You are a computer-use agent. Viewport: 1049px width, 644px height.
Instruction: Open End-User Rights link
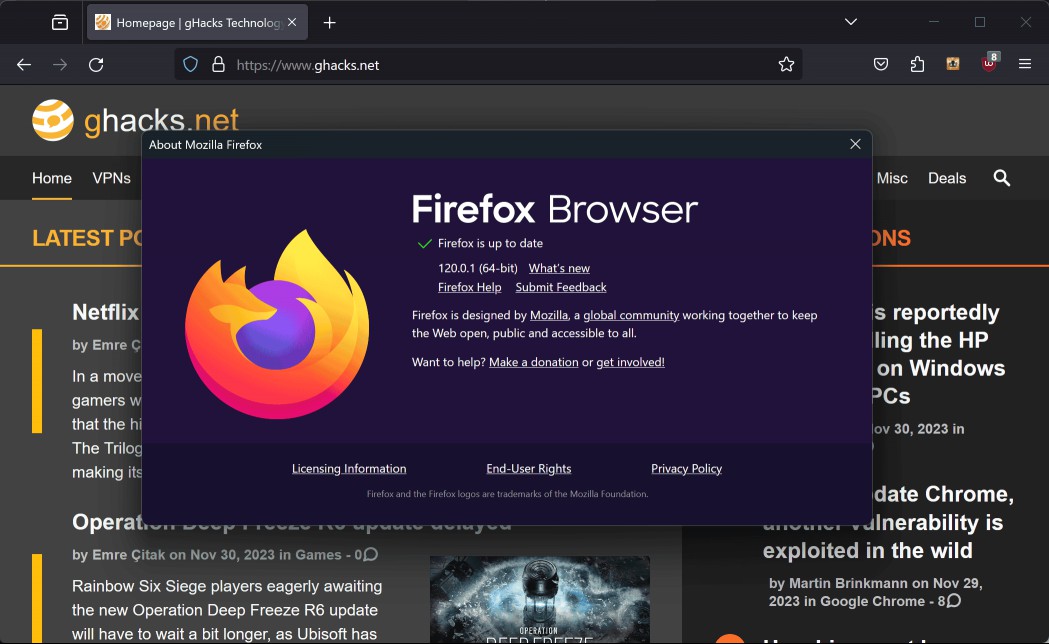pos(529,469)
